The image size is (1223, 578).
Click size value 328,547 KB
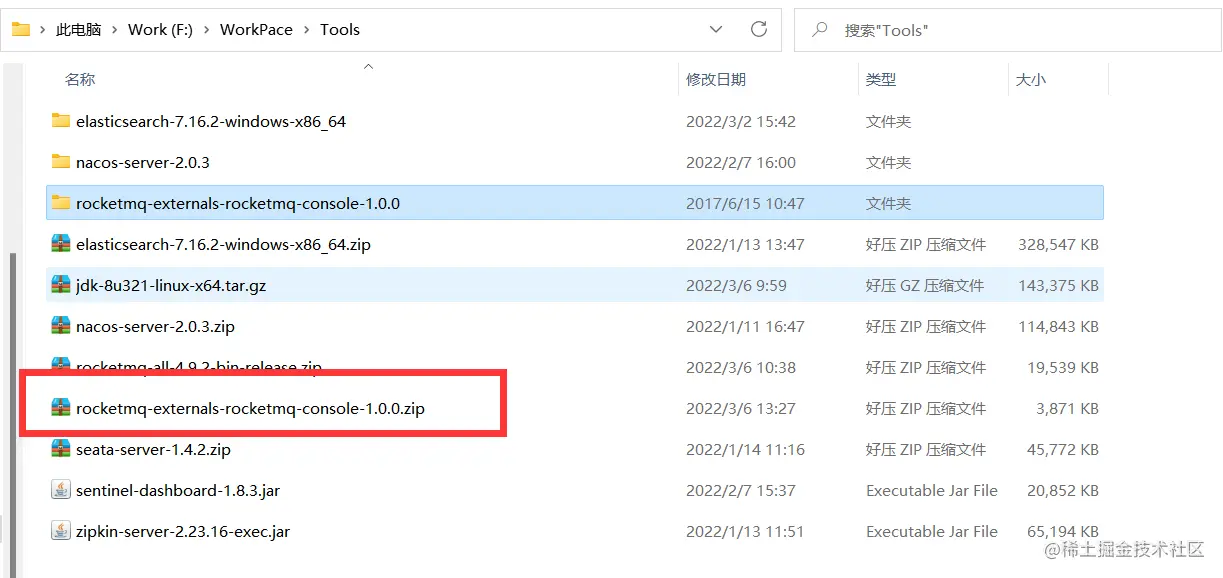pos(1058,244)
